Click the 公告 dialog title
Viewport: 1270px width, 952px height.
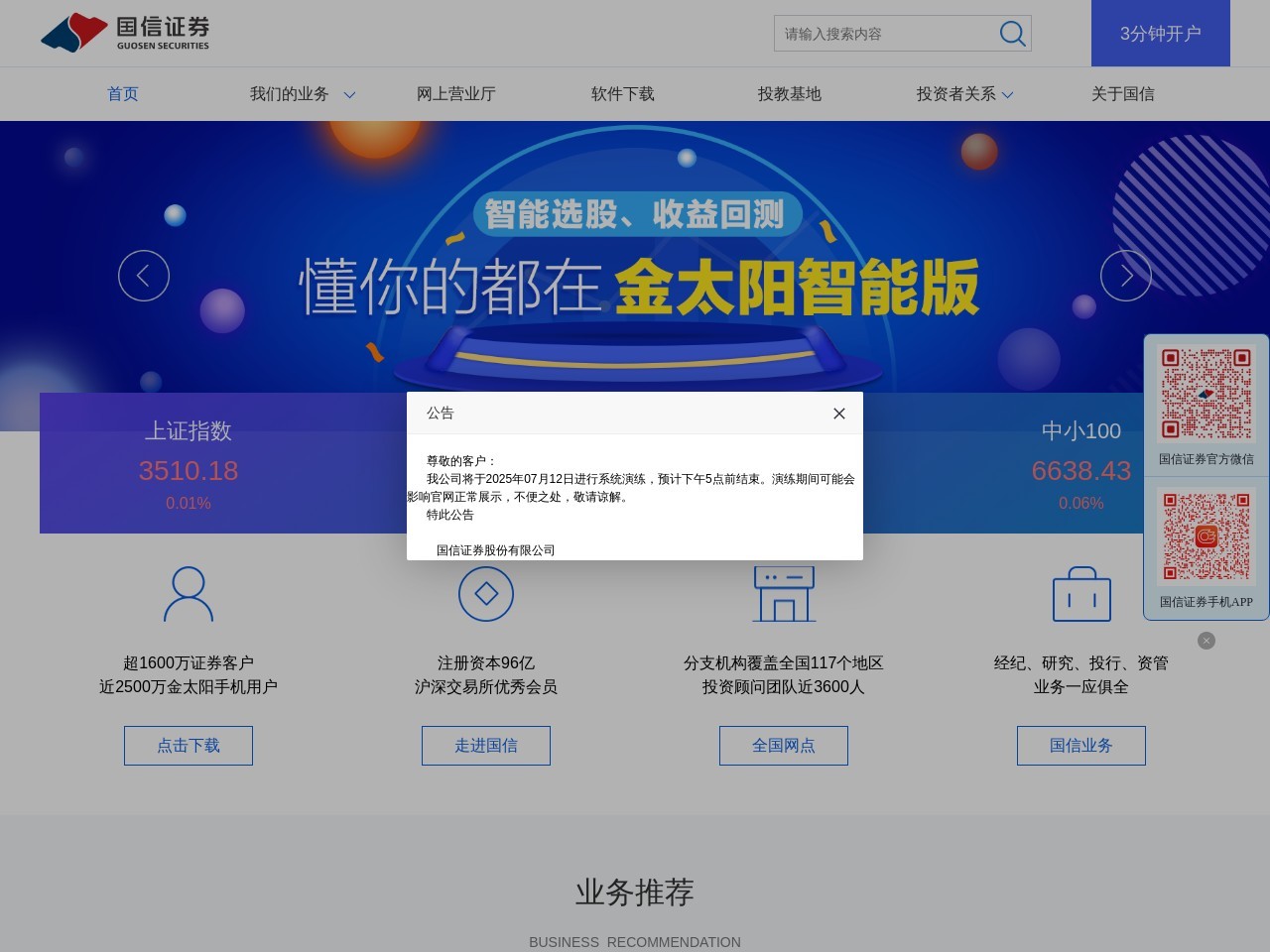(x=441, y=414)
